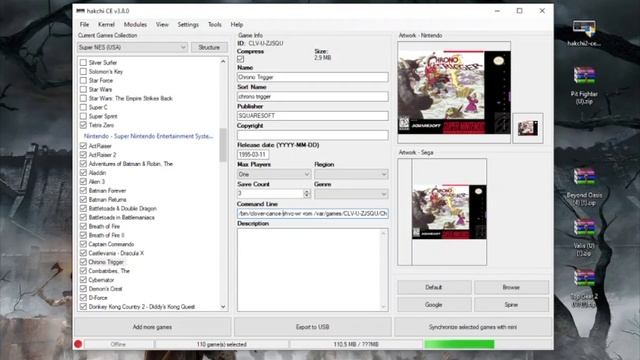
Task: Click the game list scroll-up arrow
Action: pos(223,62)
